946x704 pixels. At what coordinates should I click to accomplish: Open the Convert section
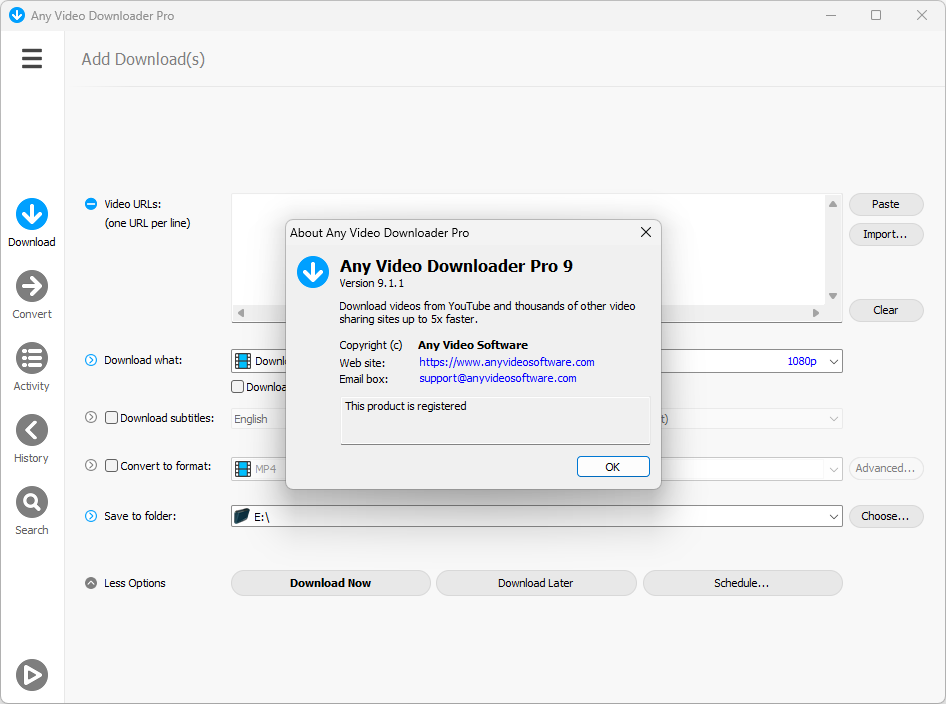[32, 295]
